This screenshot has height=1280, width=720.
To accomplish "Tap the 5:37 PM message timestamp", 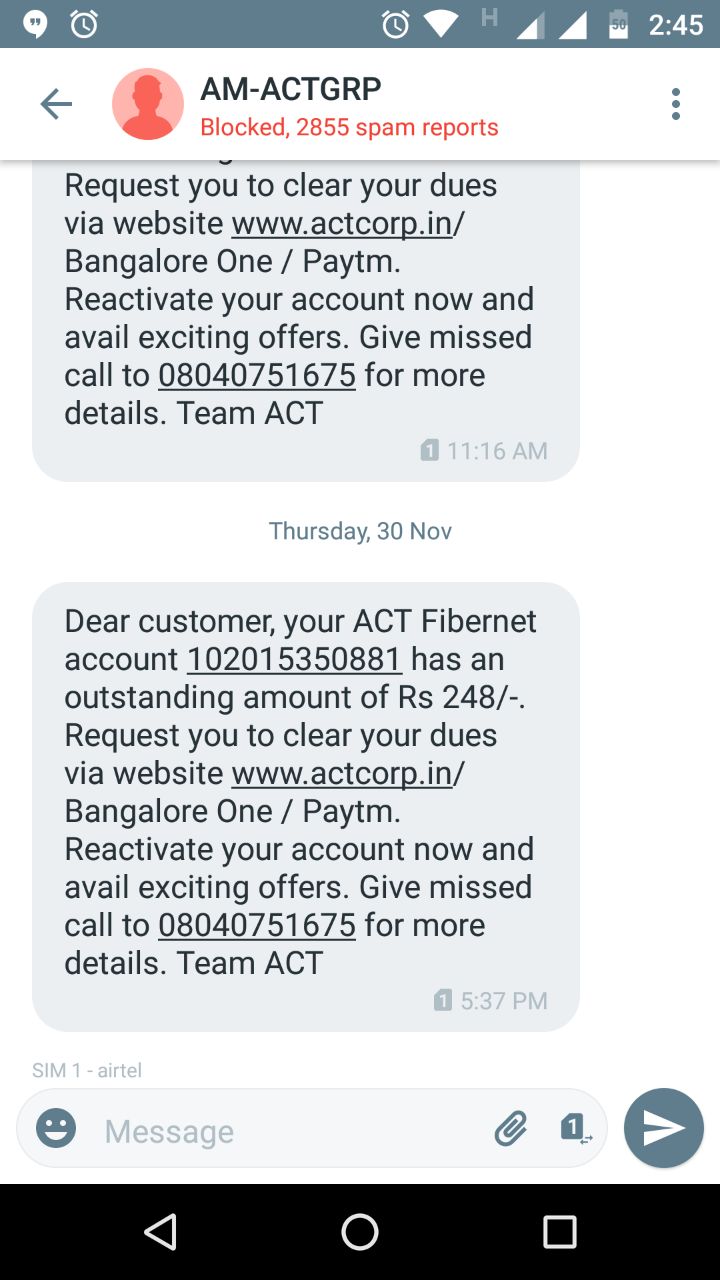I will click(503, 1001).
